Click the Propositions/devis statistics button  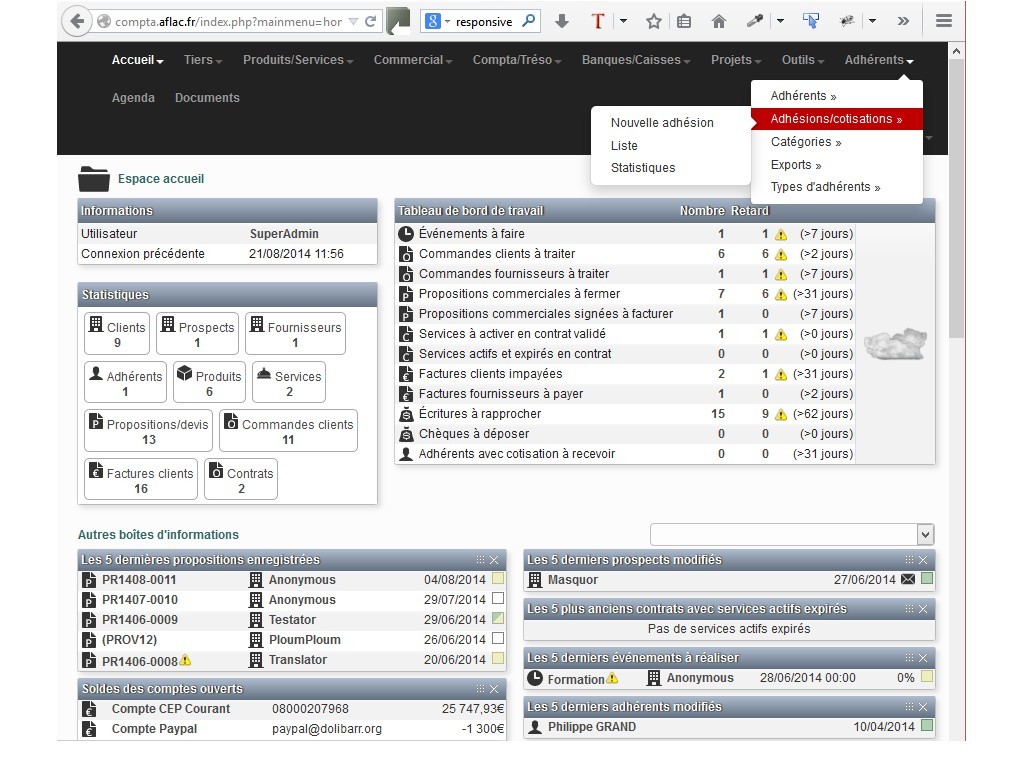click(148, 431)
